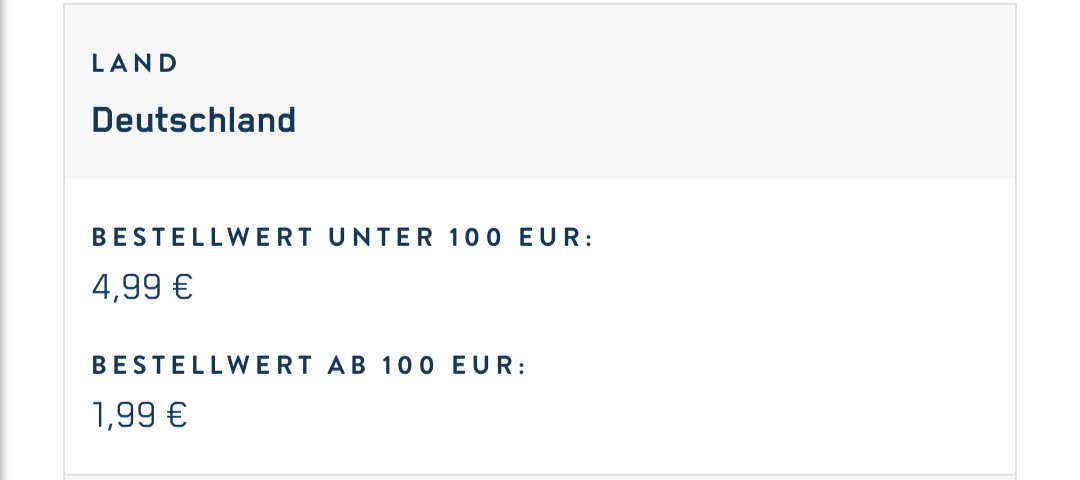
Task: Select the "Deutschland" country name
Action: point(193,121)
